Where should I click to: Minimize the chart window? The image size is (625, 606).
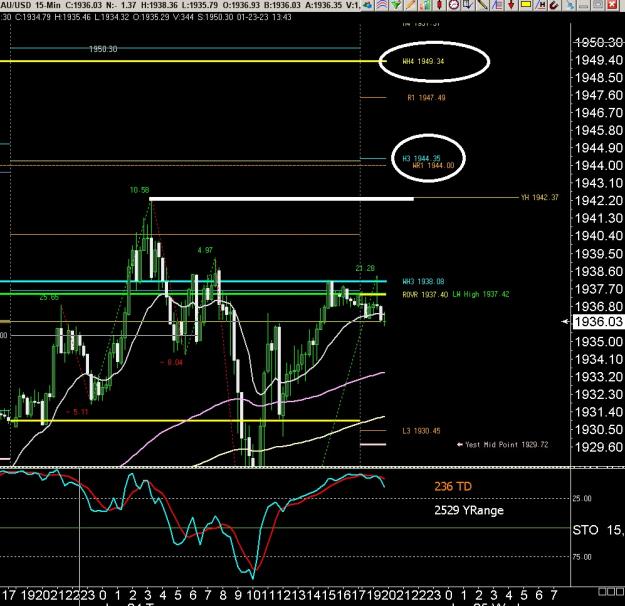(584, 5)
